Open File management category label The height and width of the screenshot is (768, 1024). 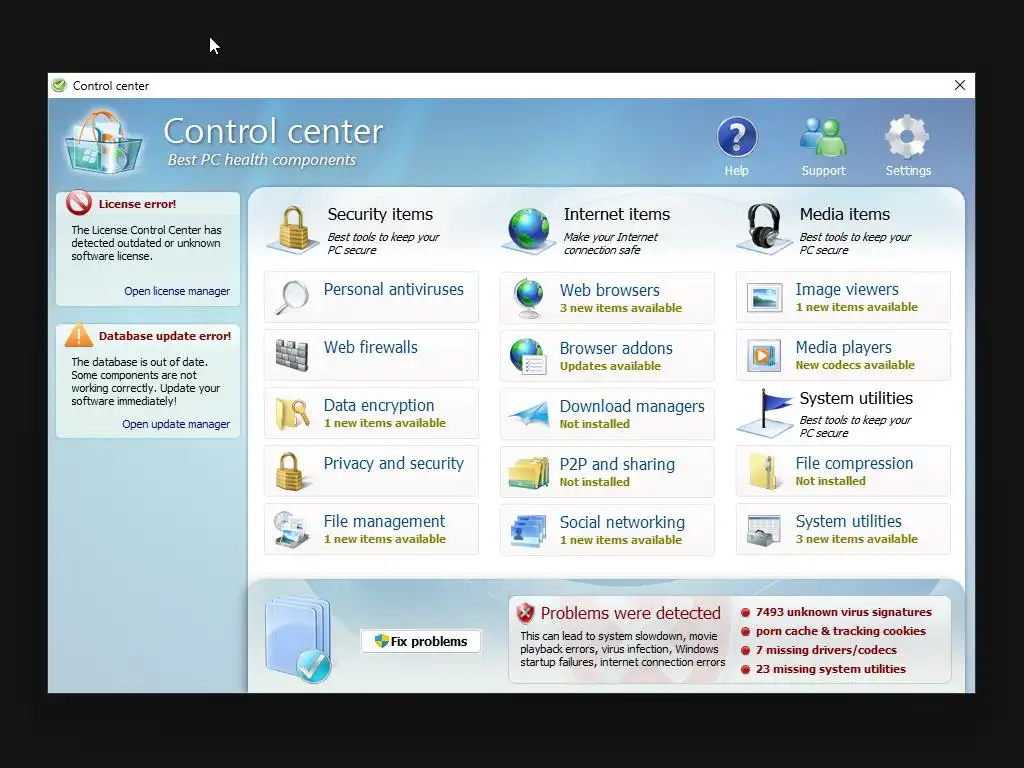pos(384,521)
